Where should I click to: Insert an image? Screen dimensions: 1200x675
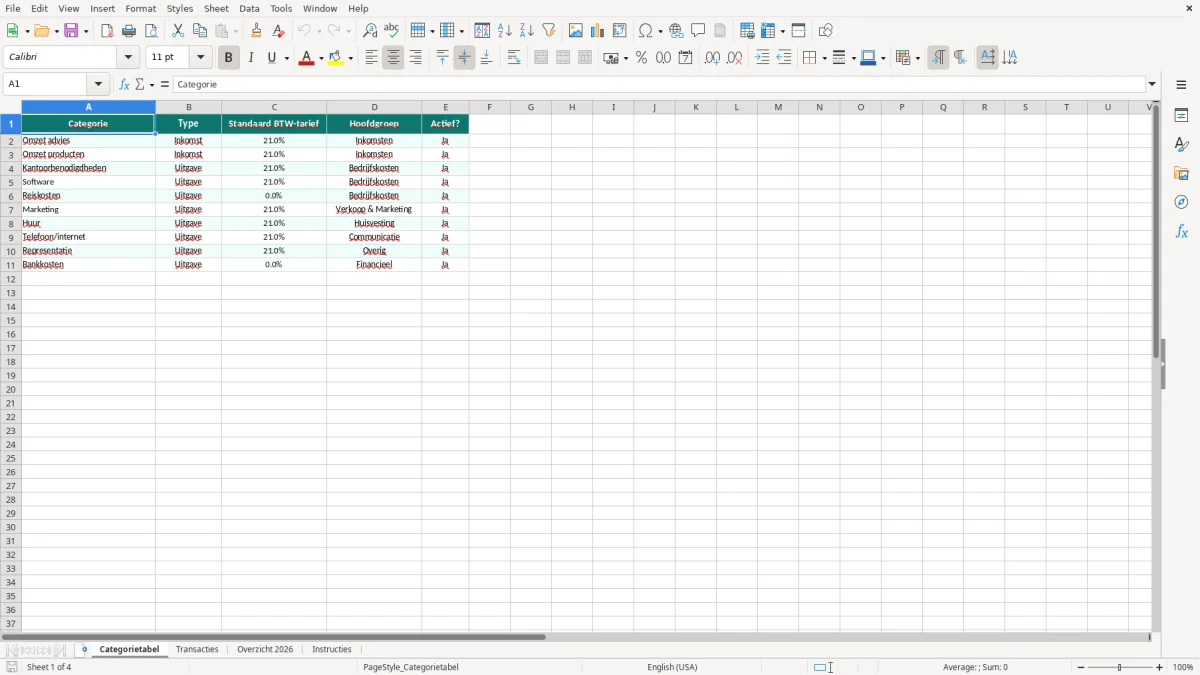coord(576,31)
